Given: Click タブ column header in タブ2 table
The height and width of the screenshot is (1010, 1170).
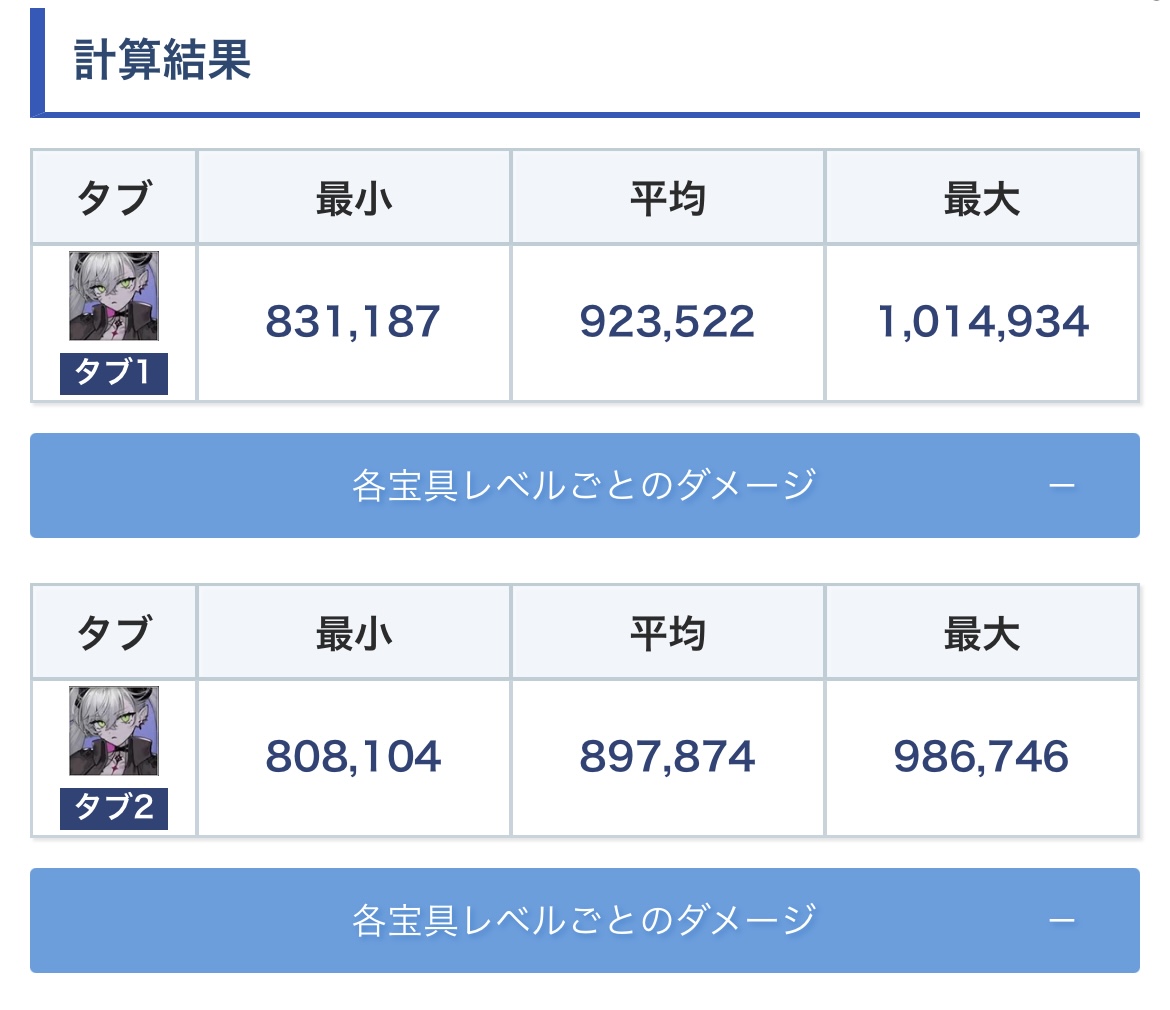Looking at the screenshot, I should coord(114,634).
